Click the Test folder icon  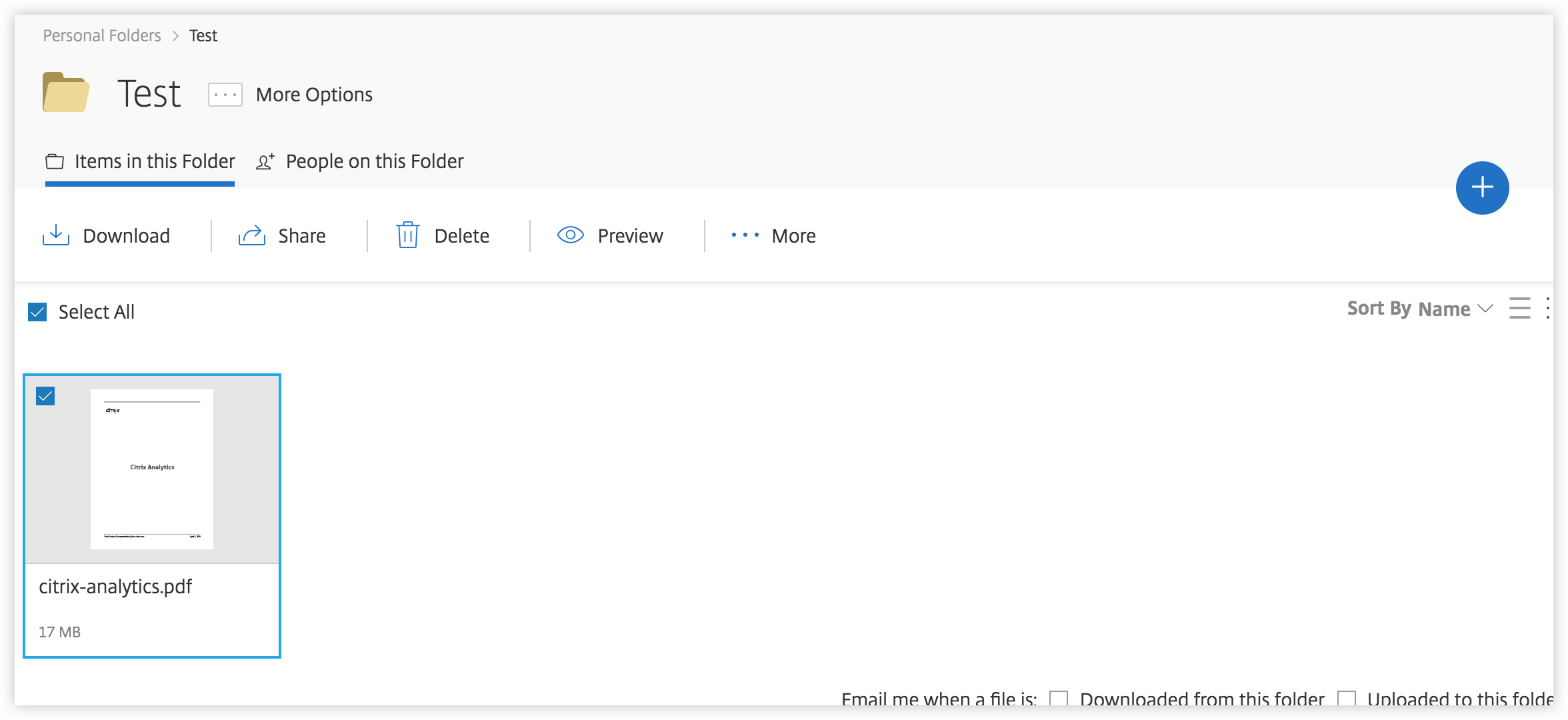(x=66, y=93)
